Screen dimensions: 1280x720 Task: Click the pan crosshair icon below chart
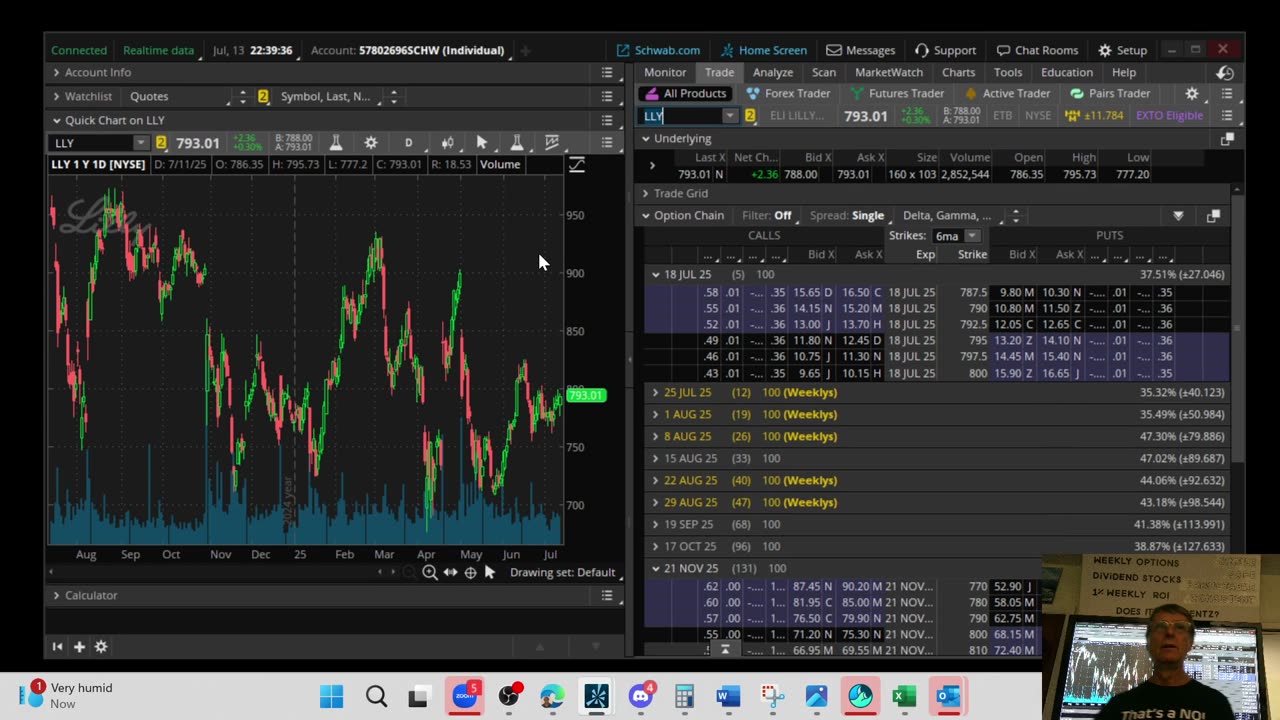click(470, 572)
